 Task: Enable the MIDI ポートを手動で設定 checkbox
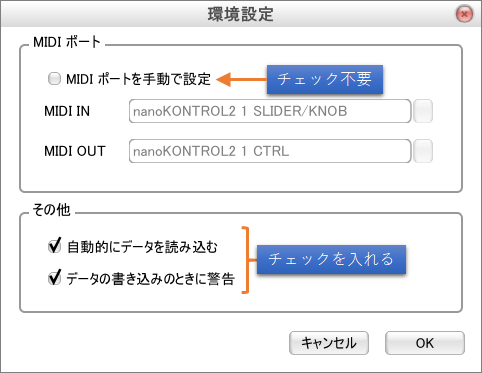pos(54,79)
